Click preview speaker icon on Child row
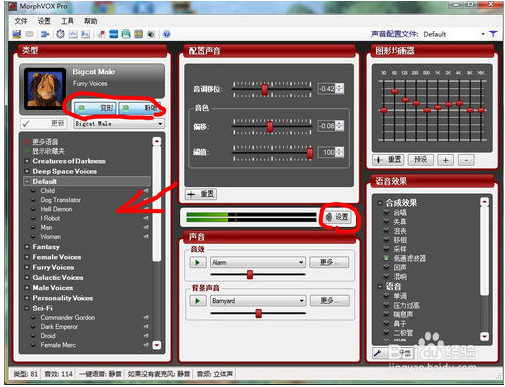 [x=146, y=191]
